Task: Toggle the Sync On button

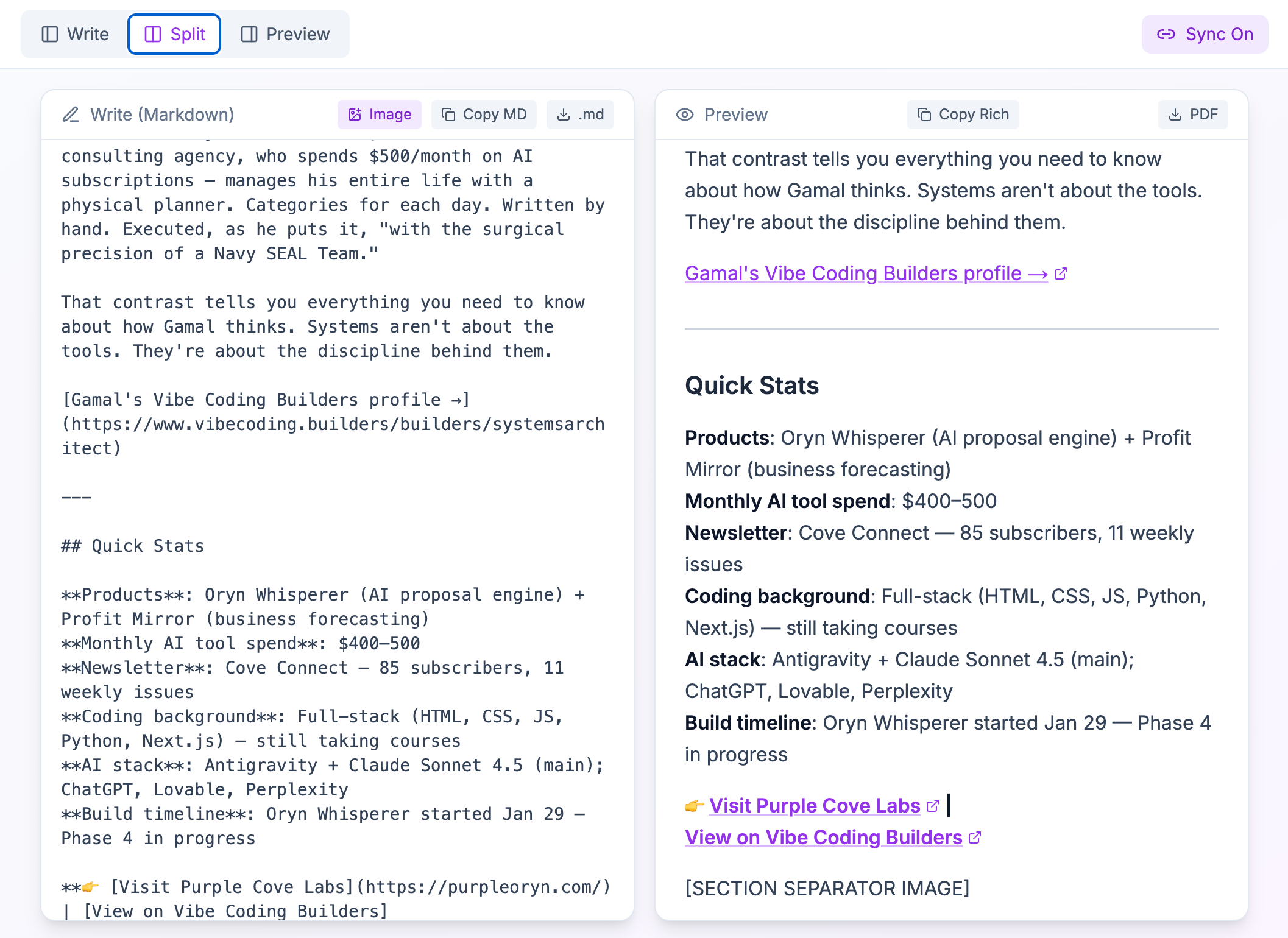Action: coord(1205,34)
